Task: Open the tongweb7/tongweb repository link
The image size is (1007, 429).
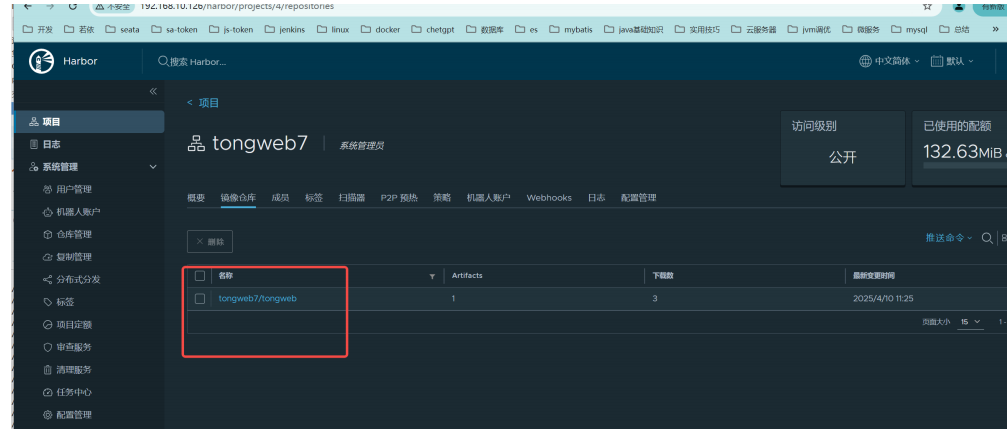Action: pos(258,299)
